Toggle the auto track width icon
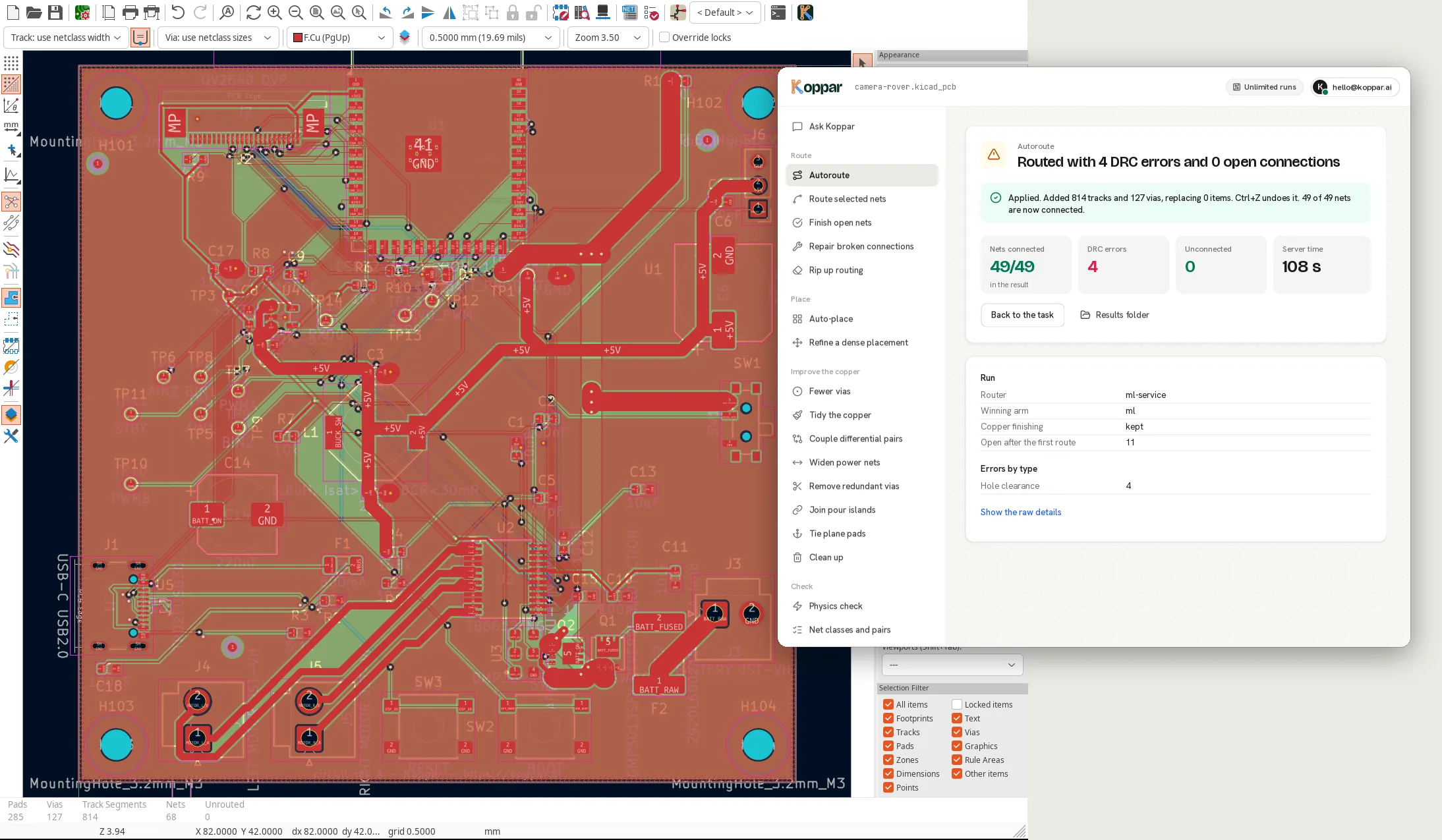Screen dimensions: 1442x840 (140, 38)
